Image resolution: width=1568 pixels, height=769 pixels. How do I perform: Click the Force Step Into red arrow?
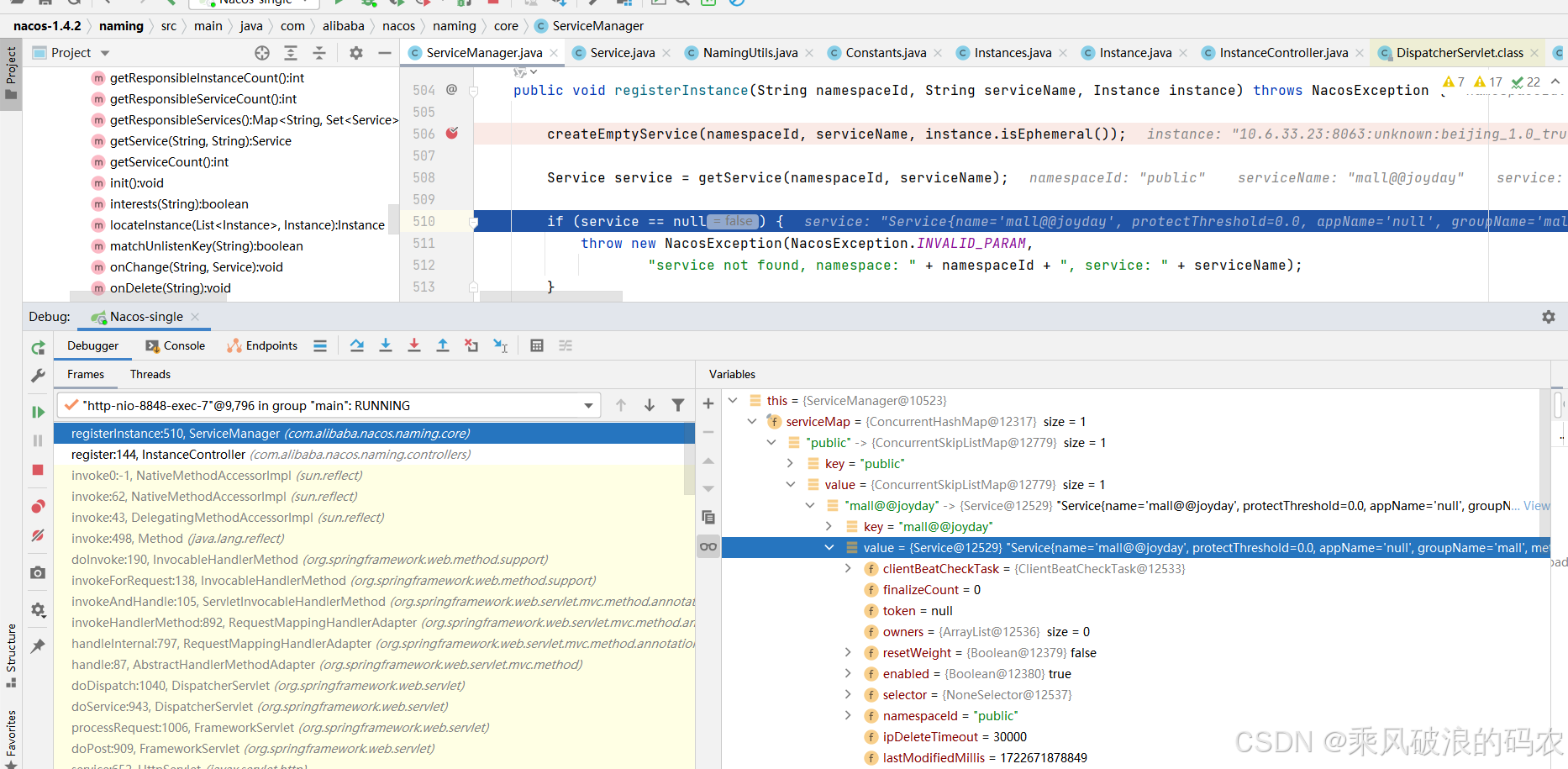tap(414, 345)
